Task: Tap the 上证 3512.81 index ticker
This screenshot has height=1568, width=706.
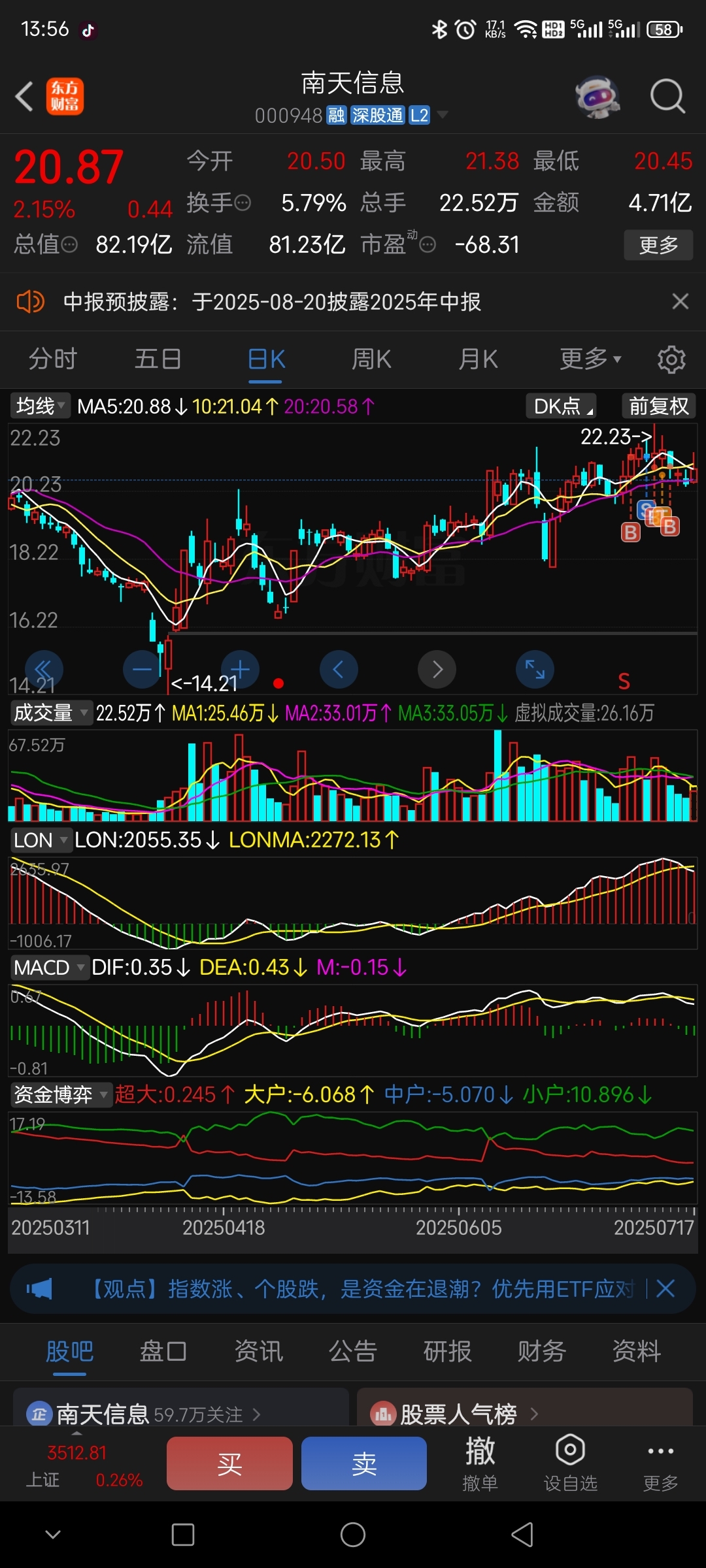Action: 84,1466
